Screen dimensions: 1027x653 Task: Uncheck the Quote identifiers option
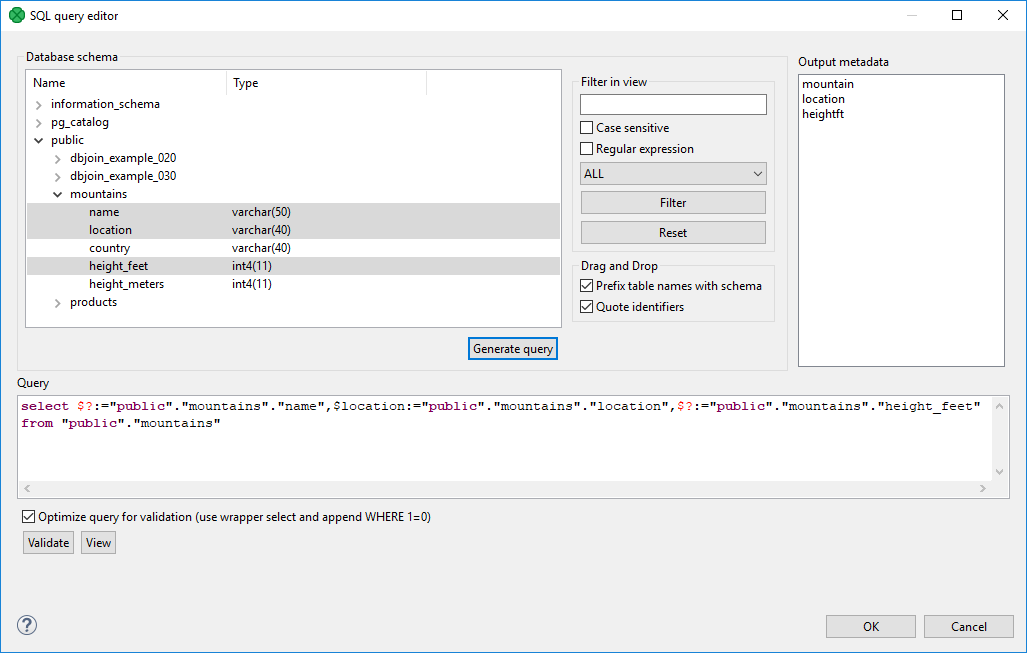[x=587, y=307]
